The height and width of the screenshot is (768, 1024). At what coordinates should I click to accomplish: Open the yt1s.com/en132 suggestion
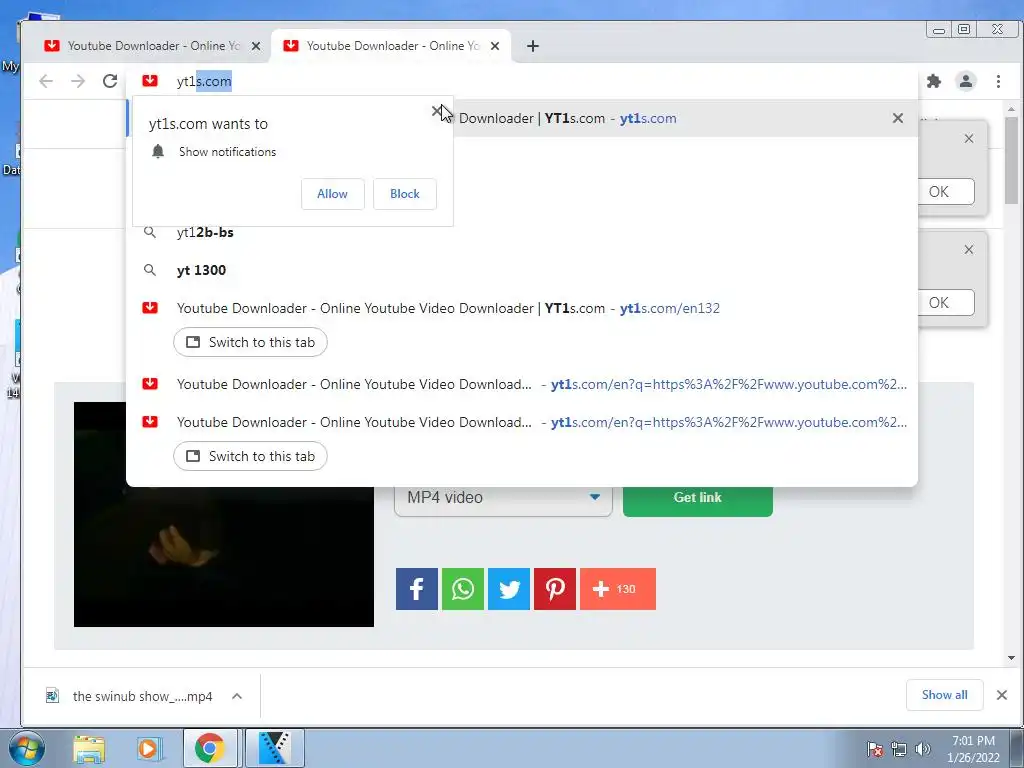pos(522,308)
